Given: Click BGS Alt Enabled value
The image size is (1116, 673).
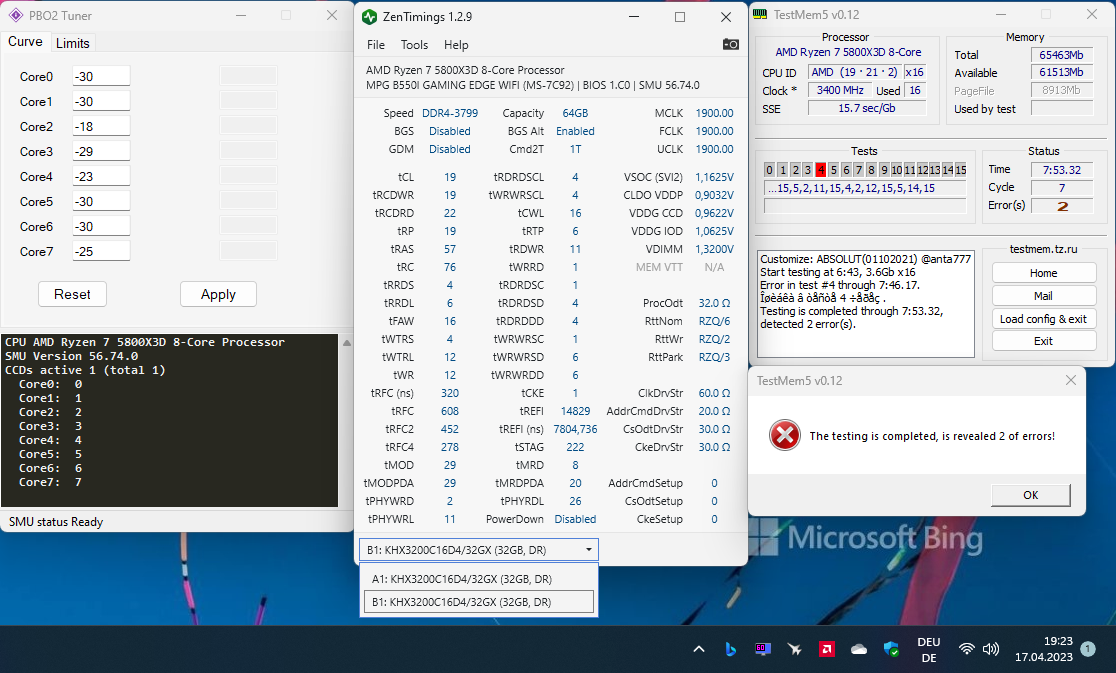Looking at the screenshot, I should pyautogui.click(x=575, y=131).
